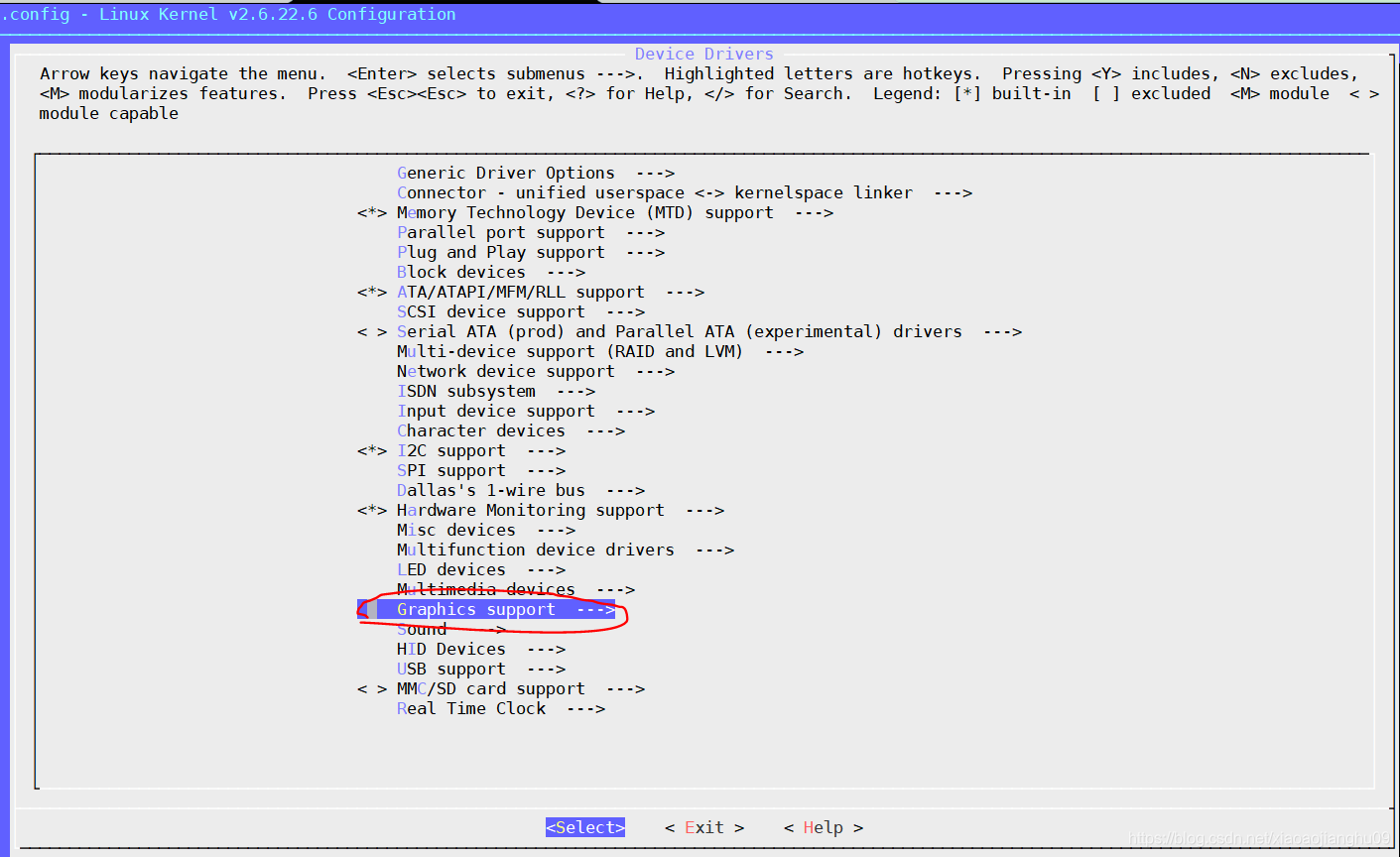Expand arrow beside Block devices
This screenshot has width=1400, height=857.
(x=566, y=272)
